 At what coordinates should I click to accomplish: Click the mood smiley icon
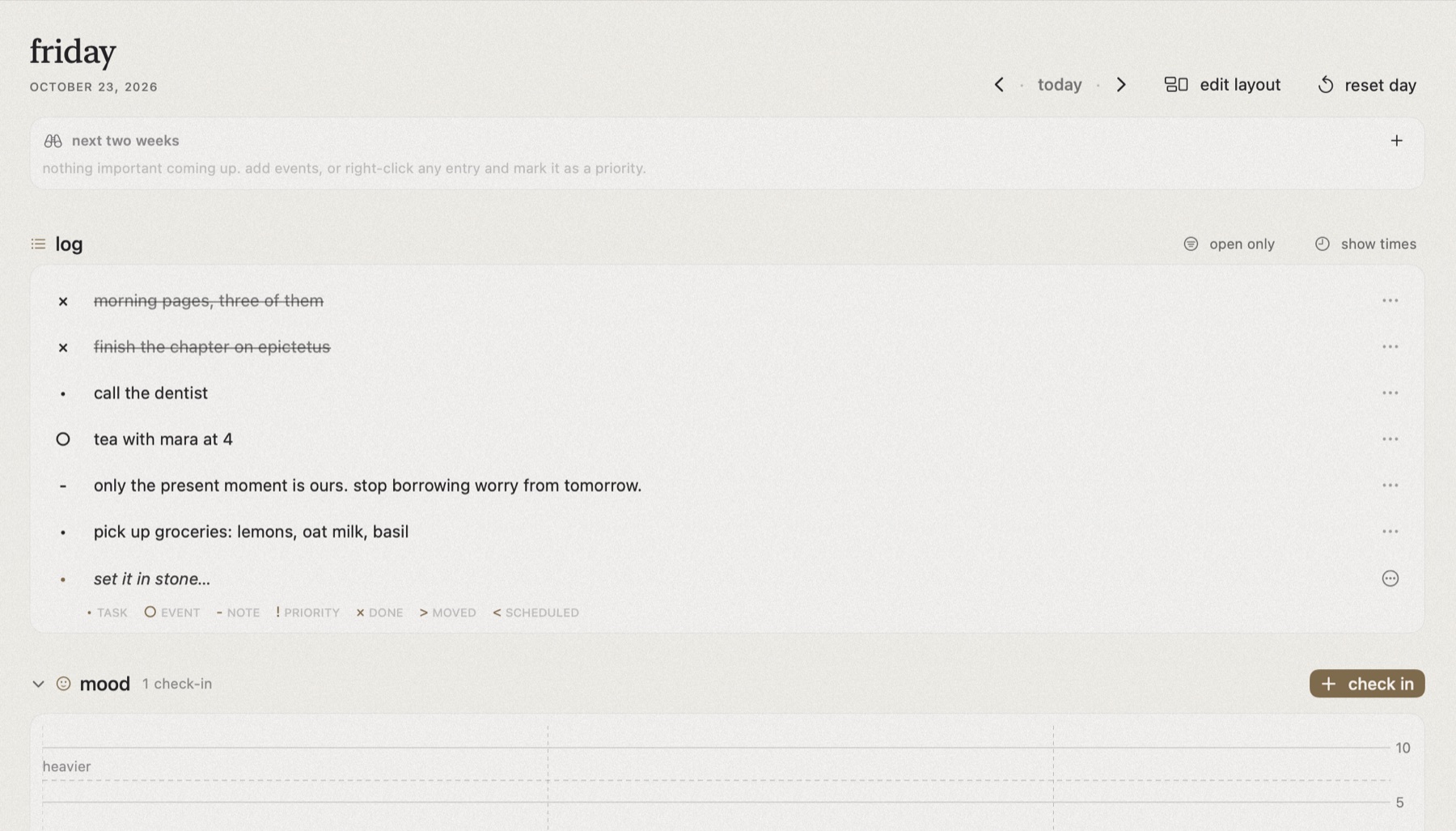[x=63, y=684]
